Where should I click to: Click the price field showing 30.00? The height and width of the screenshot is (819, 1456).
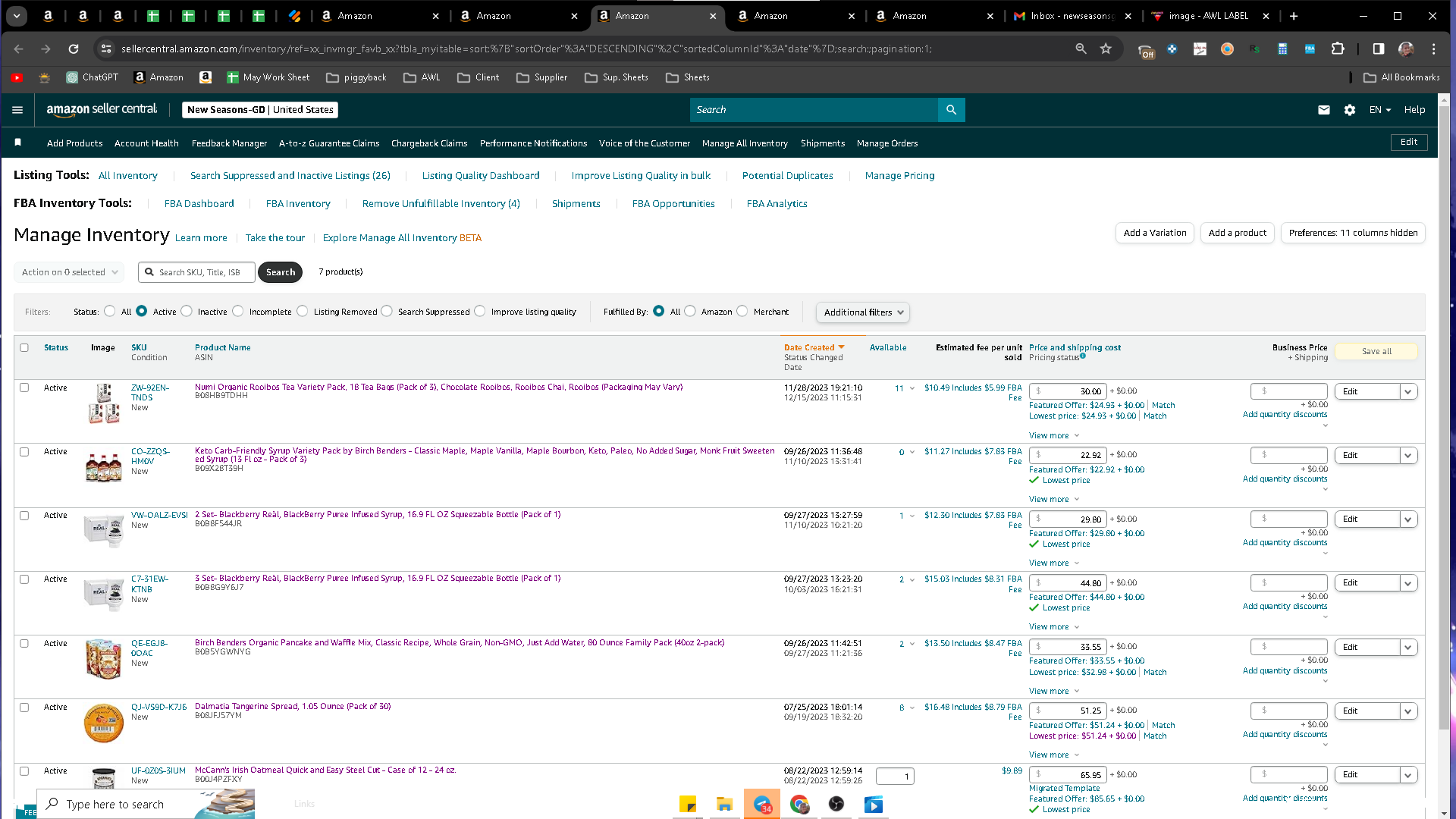click(x=1068, y=392)
